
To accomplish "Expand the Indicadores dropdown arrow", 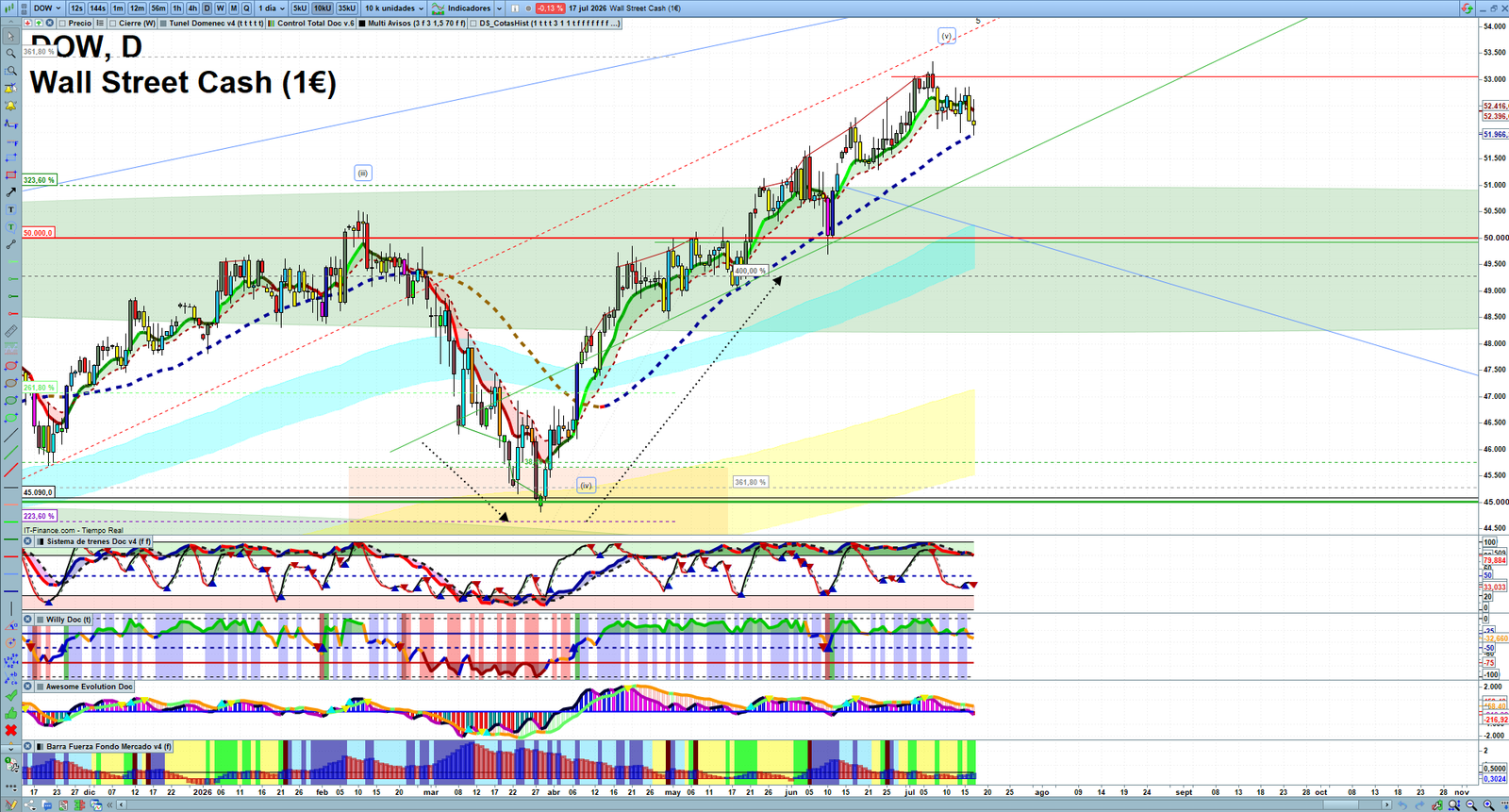I will (x=499, y=8).
